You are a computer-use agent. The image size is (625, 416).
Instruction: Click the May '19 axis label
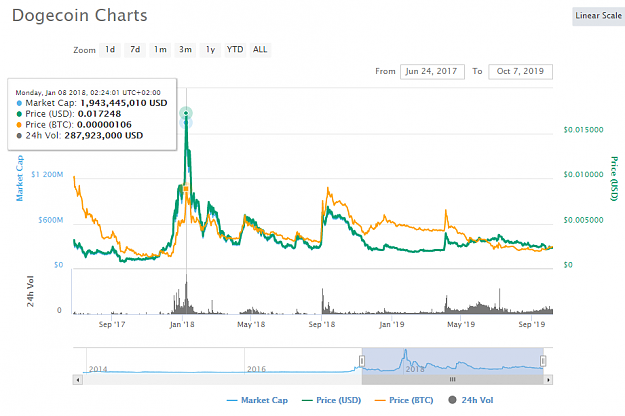[461, 324]
